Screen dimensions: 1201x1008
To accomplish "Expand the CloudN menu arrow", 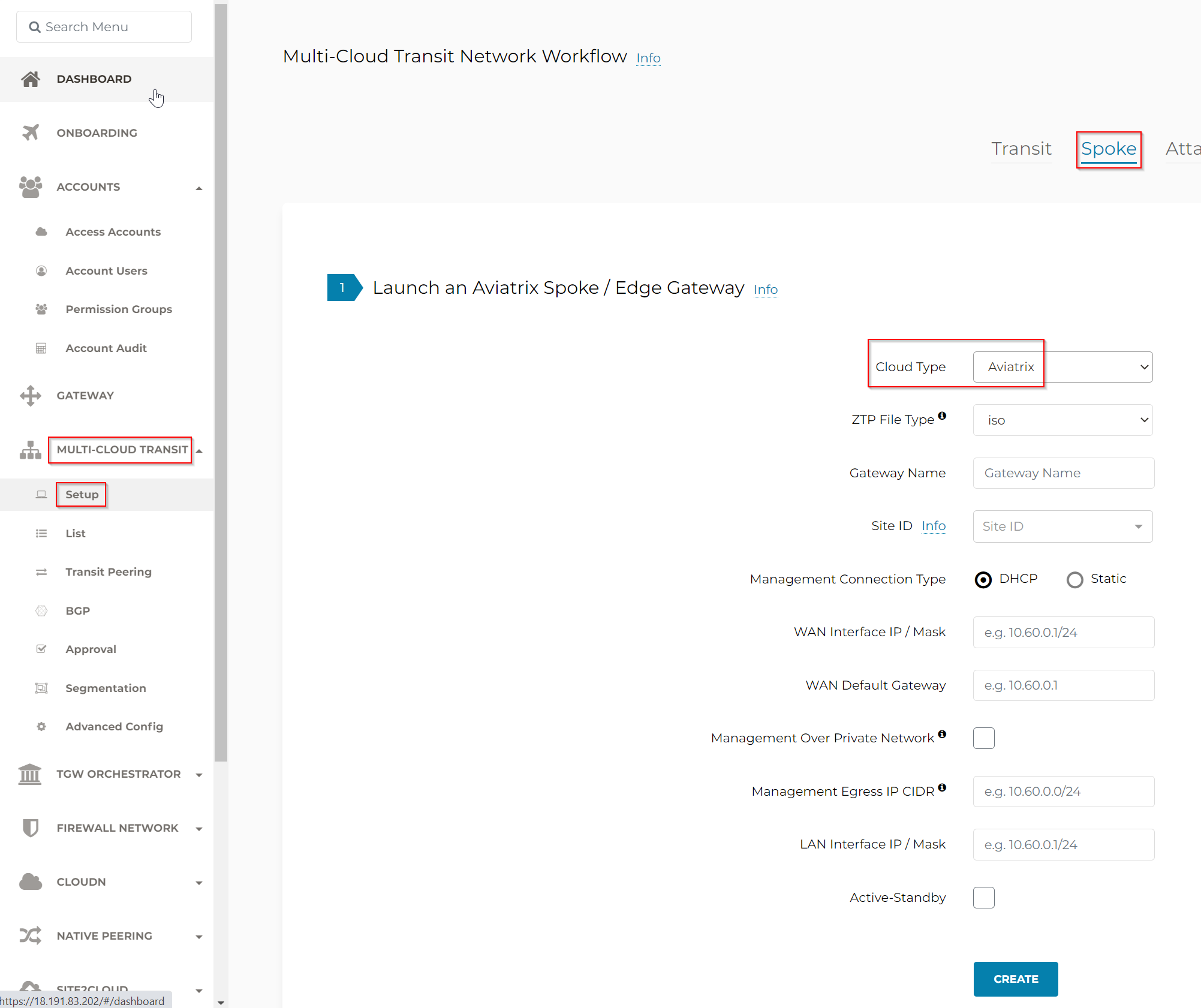I will click(x=199, y=883).
